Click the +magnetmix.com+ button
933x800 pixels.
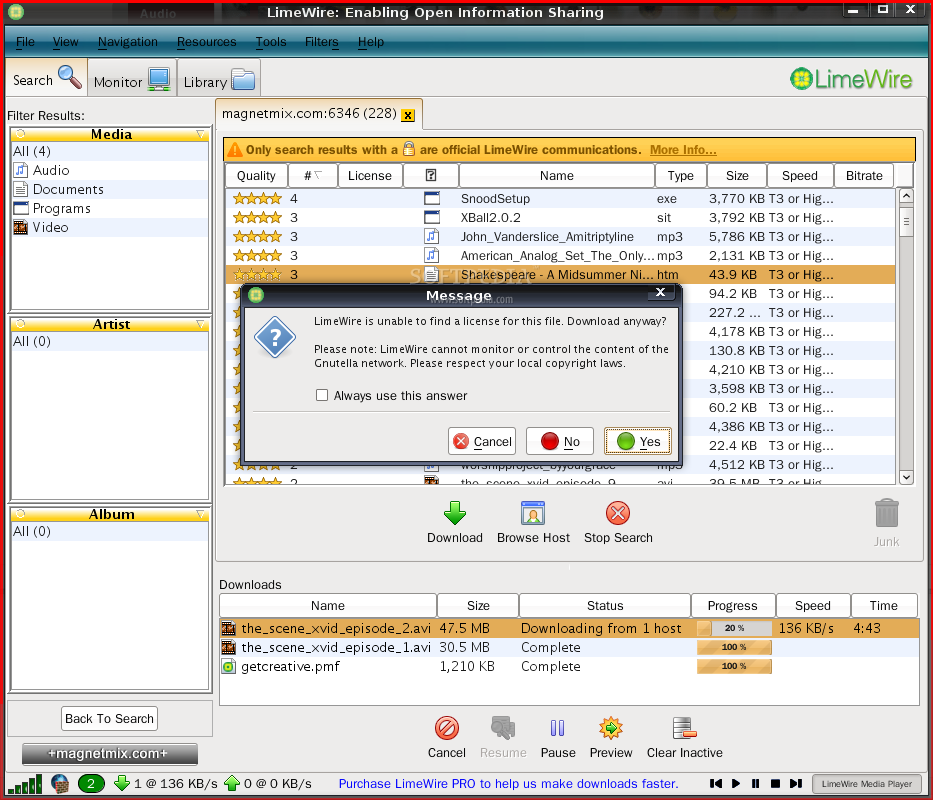pos(109,754)
